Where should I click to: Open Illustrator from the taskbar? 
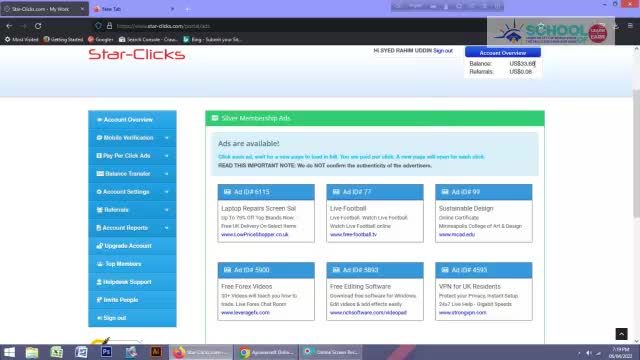tap(156, 352)
